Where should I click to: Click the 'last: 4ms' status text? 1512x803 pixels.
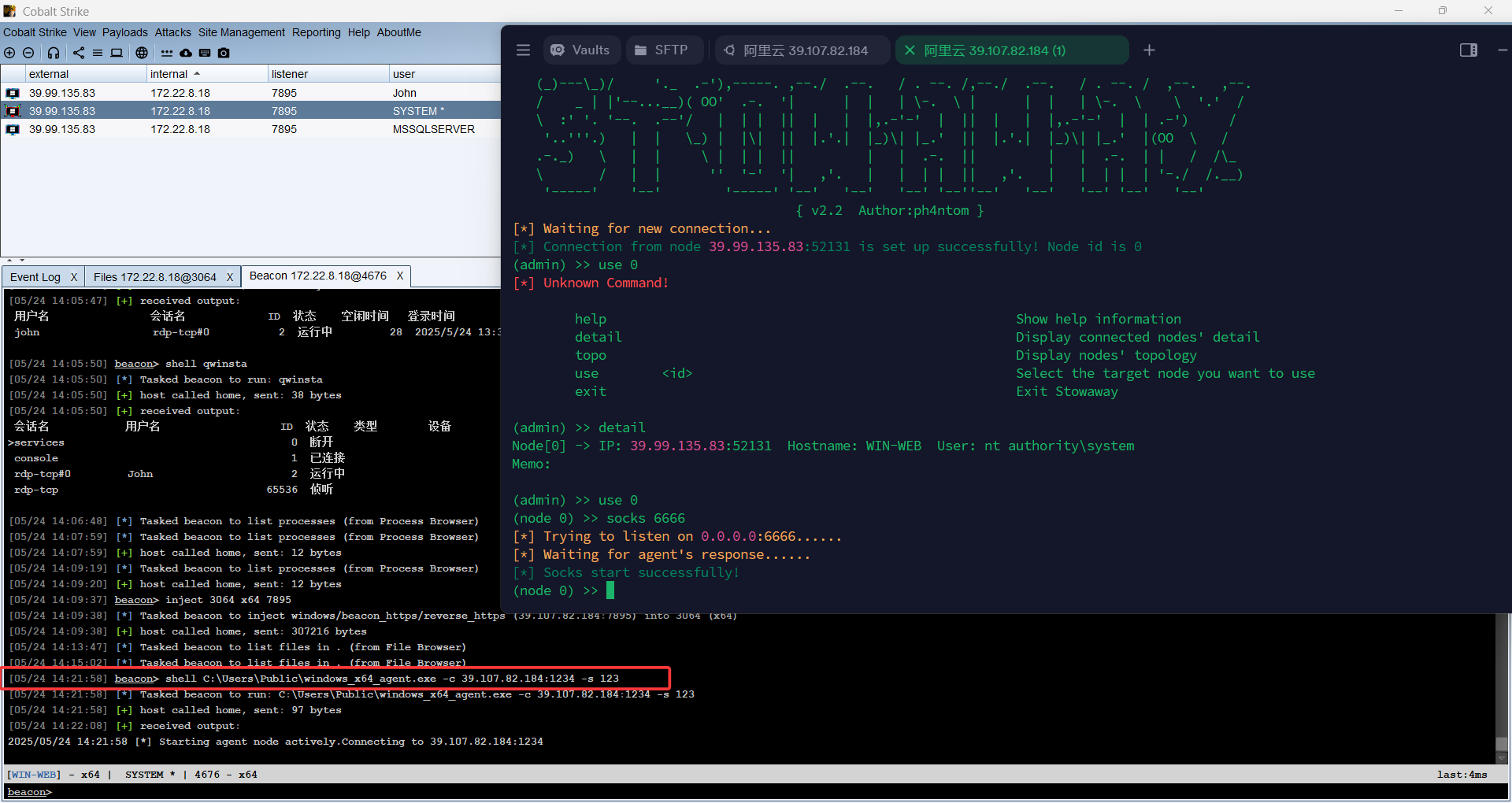click(1462, 775)
